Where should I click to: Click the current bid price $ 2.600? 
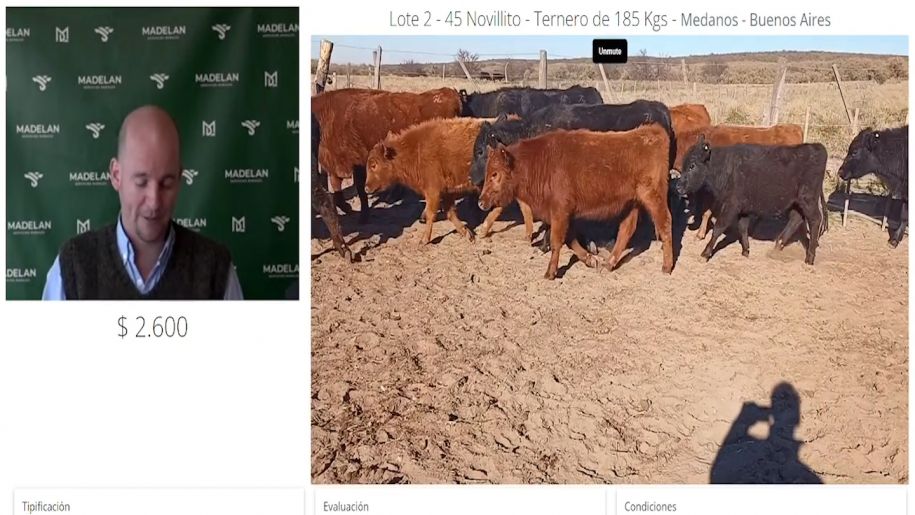152,327
